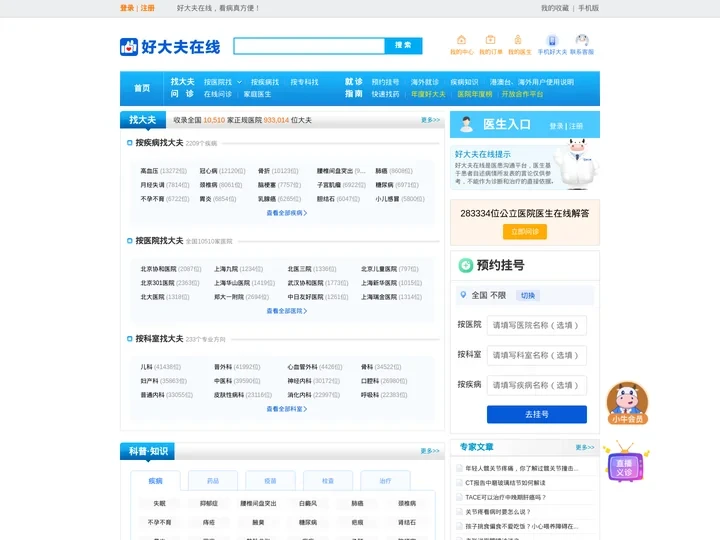Open 手机版 link at top
The image size is (720, 540).
[x=588, y=8]
